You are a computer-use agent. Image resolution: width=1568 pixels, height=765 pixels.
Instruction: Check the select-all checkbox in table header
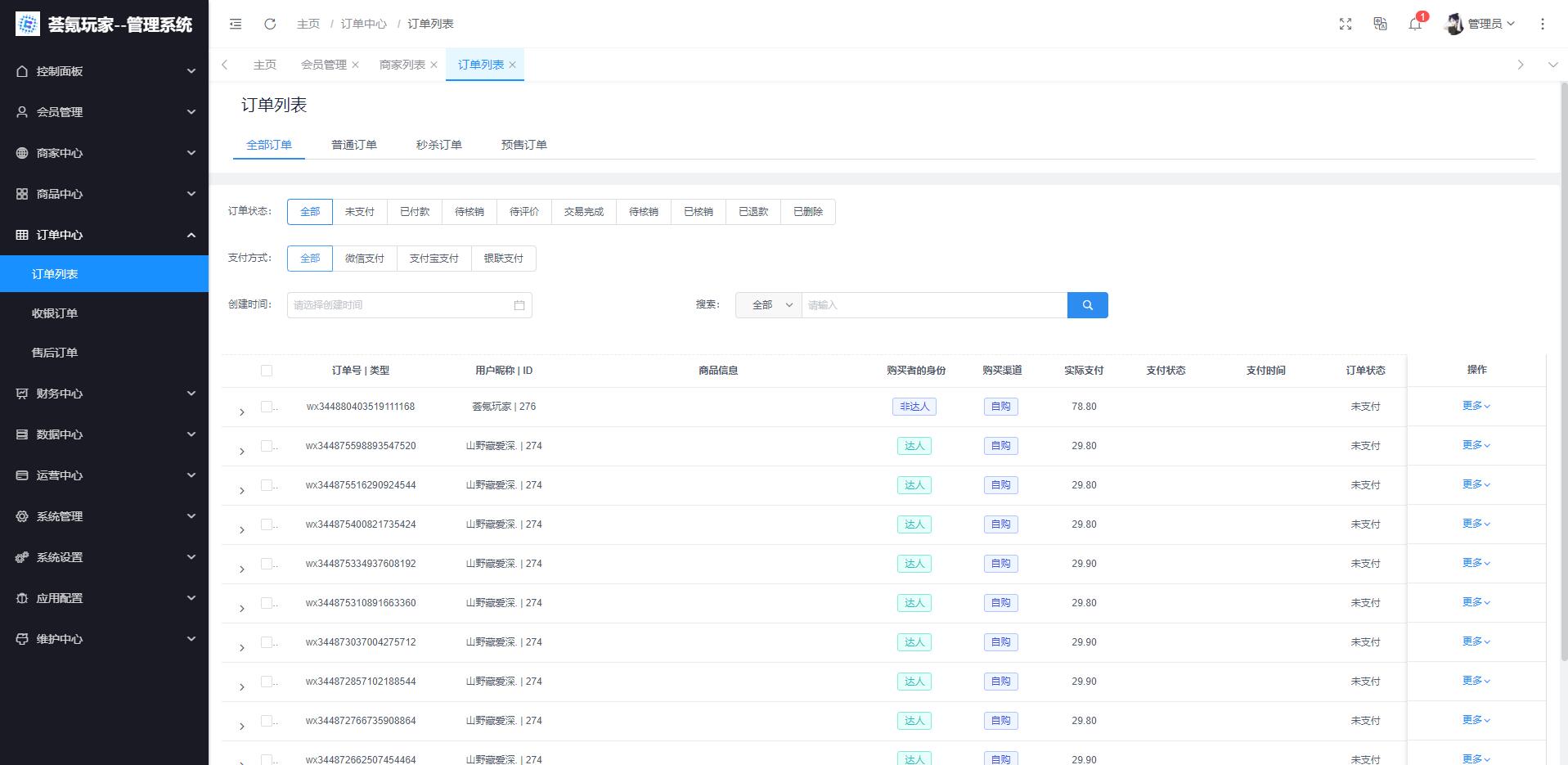click(267, 371)
